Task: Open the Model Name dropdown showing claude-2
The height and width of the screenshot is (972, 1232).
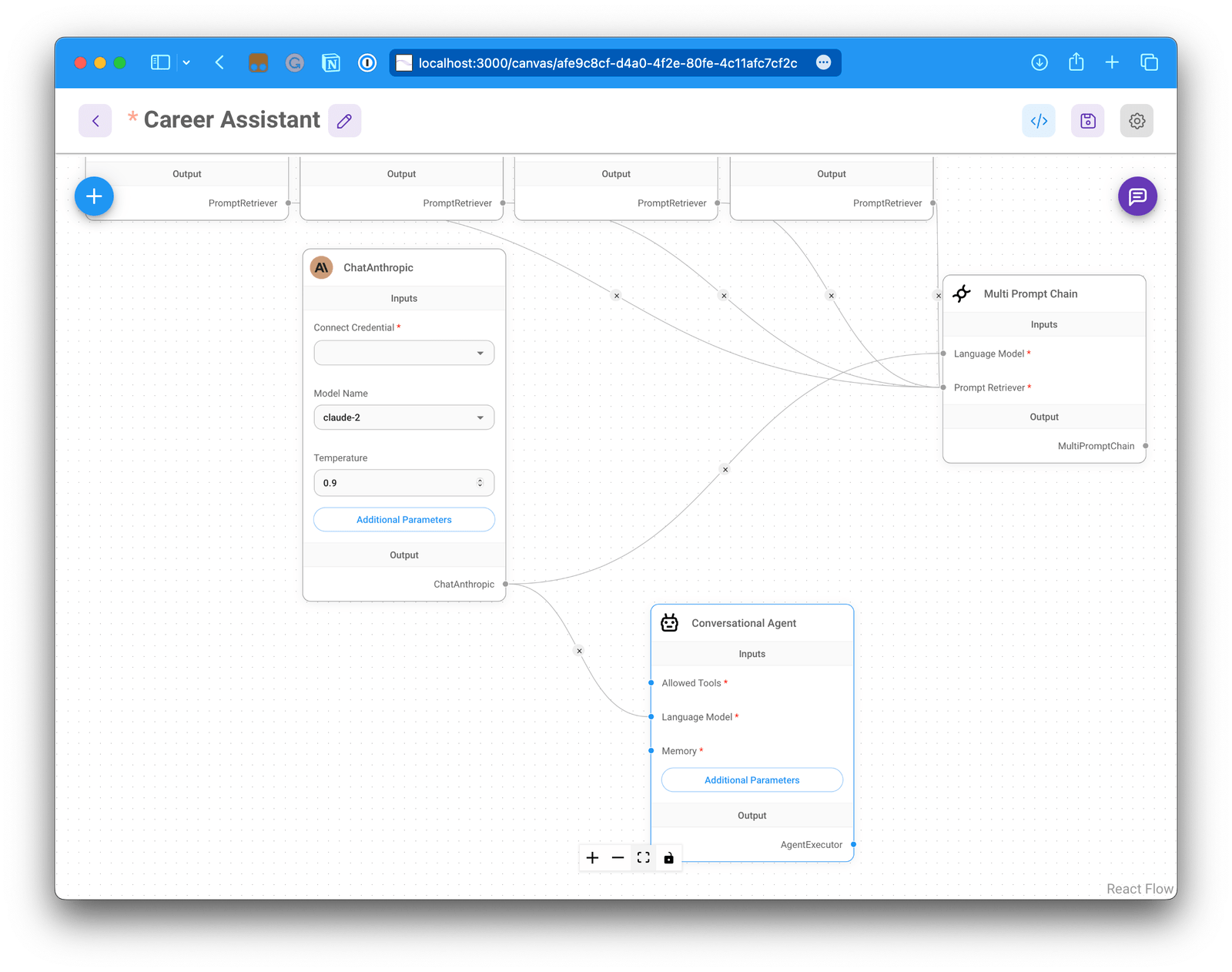Action: coord(403,417)
